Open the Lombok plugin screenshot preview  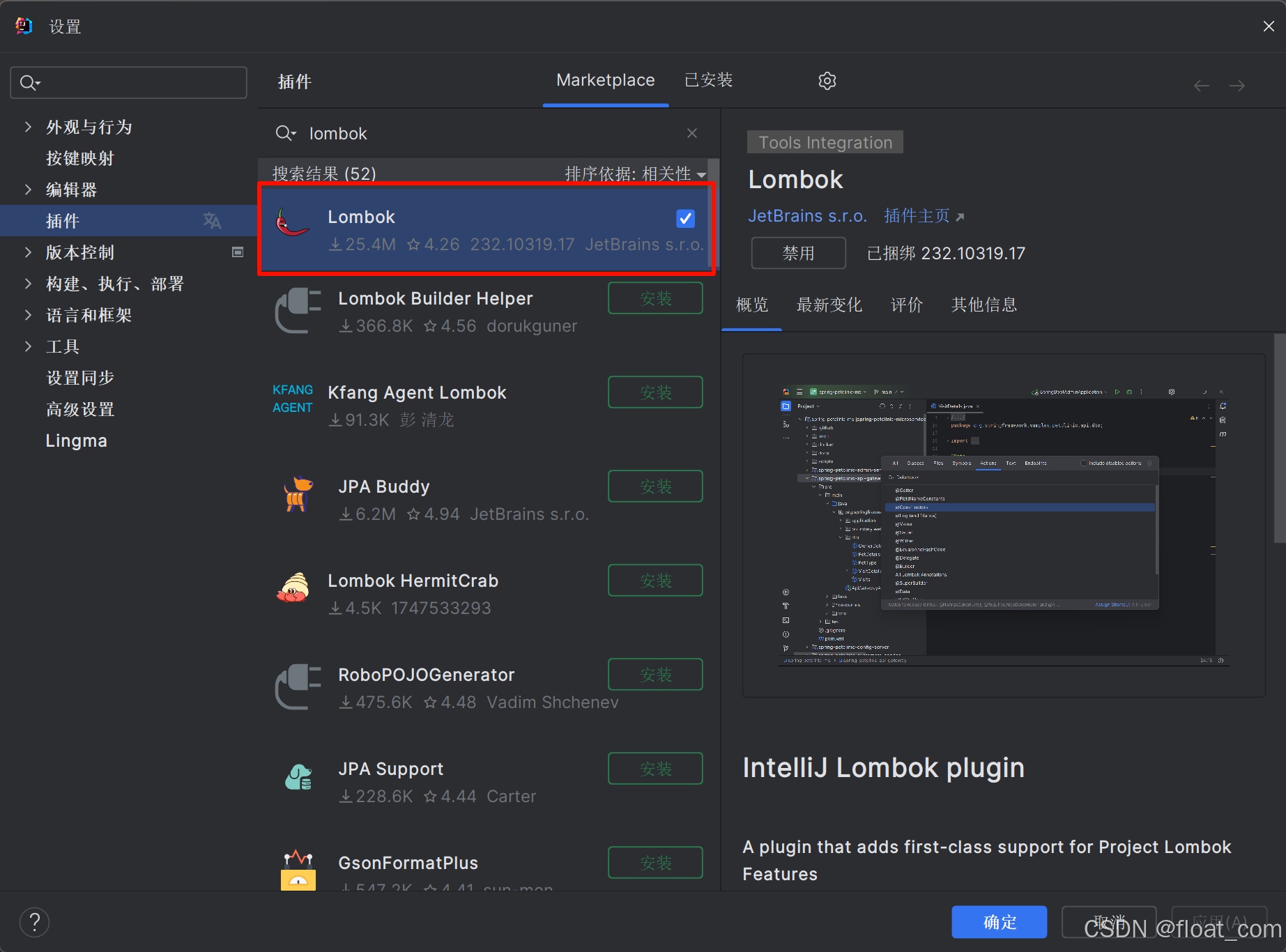(x=1004, y=525)
